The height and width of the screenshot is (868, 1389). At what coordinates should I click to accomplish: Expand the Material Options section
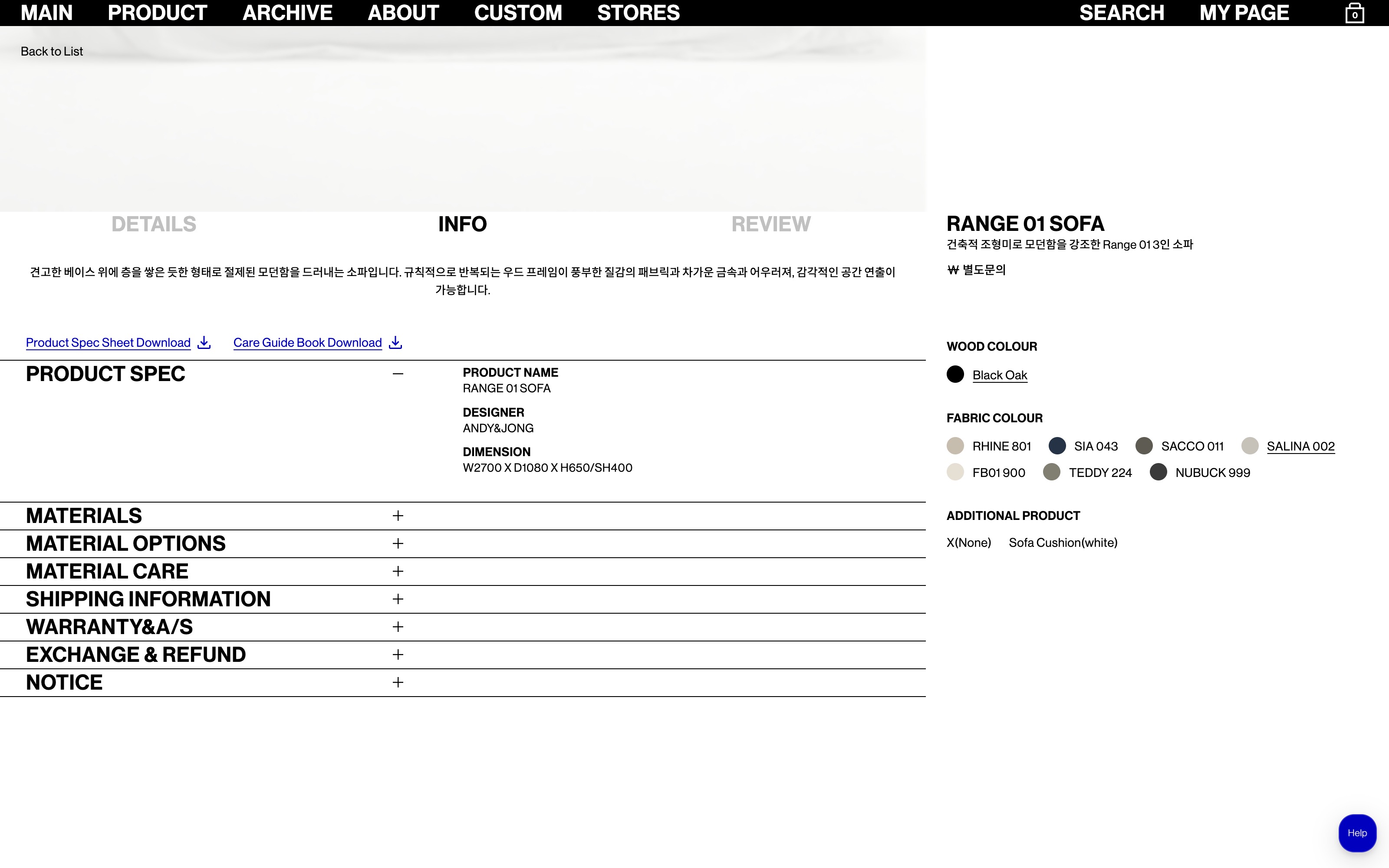tap(126, 544)
